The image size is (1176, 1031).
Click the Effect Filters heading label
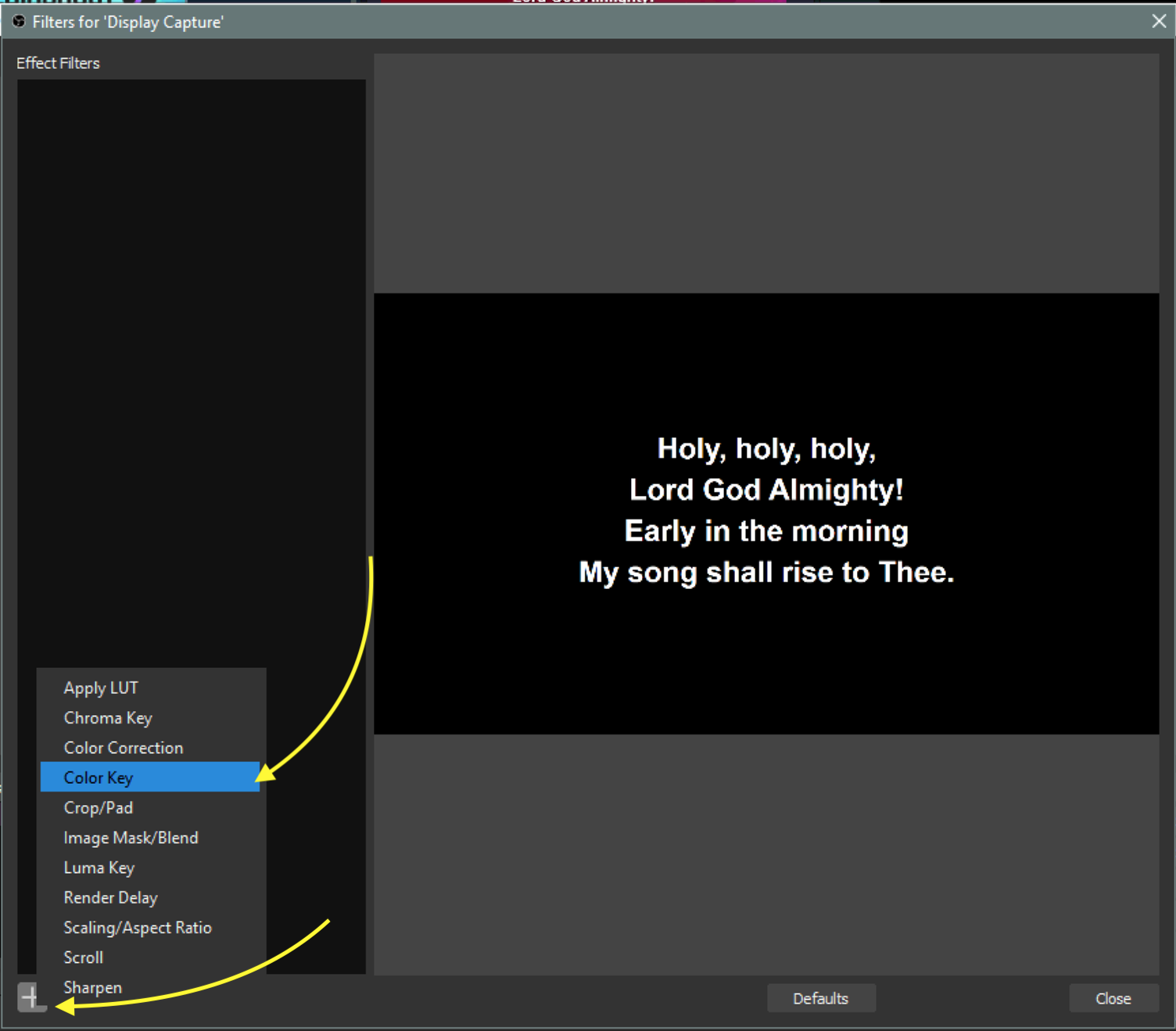click(59, 63)
